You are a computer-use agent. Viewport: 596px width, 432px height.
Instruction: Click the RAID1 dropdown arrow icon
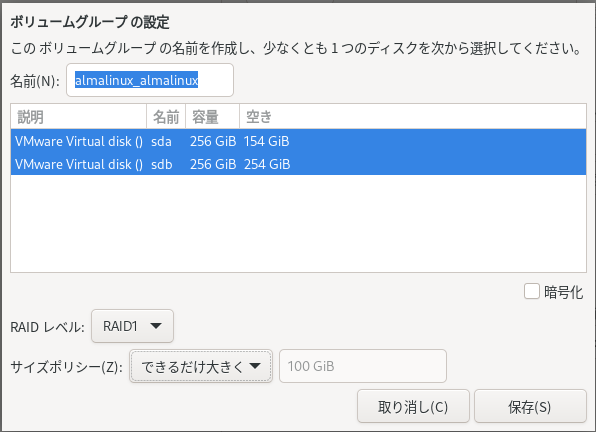[156, 326]
